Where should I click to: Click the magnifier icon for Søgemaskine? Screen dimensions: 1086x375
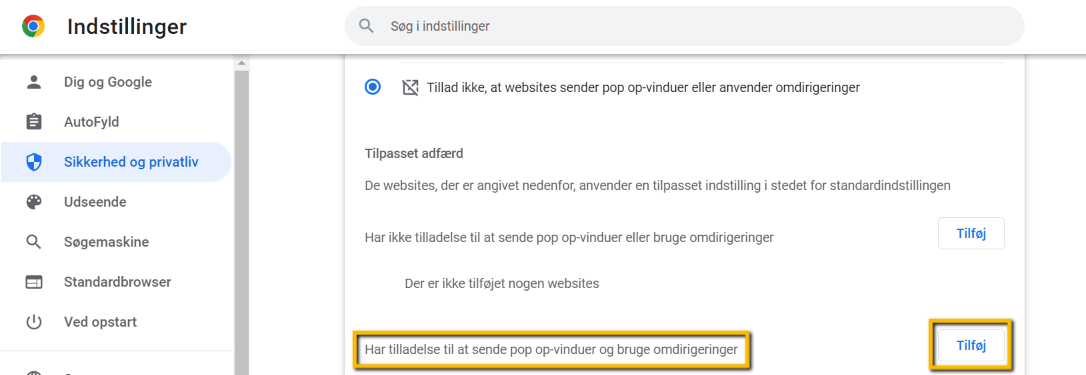[x=34, y=243]
